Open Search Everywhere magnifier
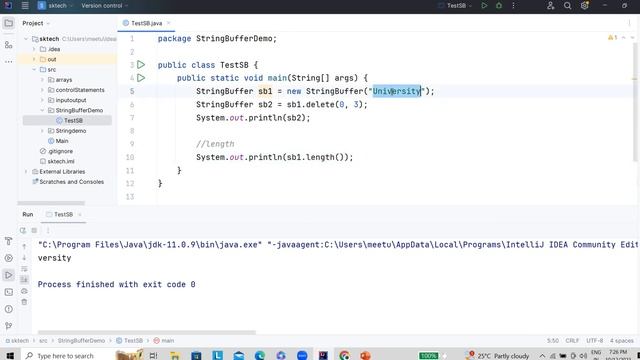 coord(567,6)
